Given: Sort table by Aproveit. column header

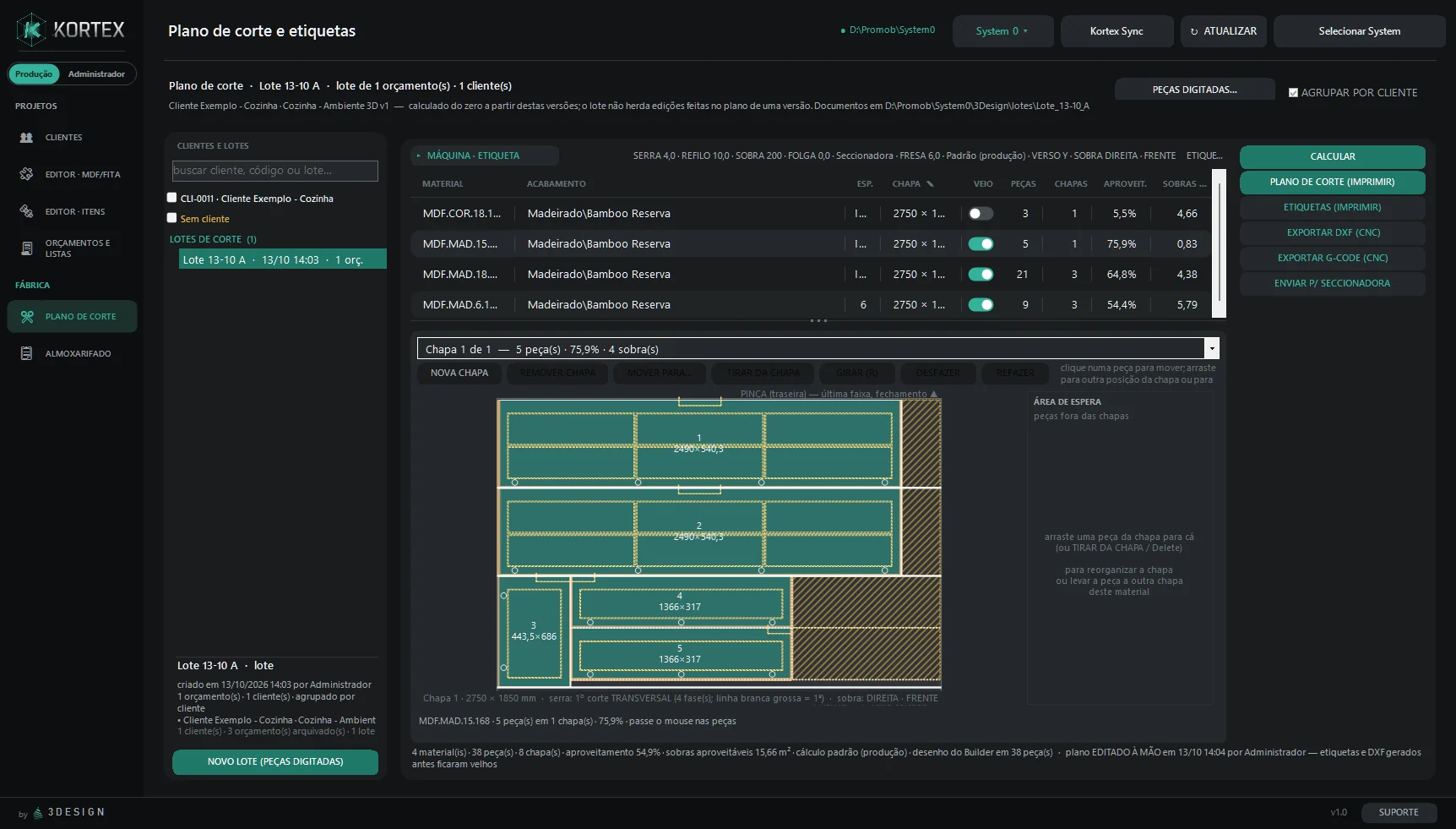Looking at the screenshot, I should pos(1124,183).
